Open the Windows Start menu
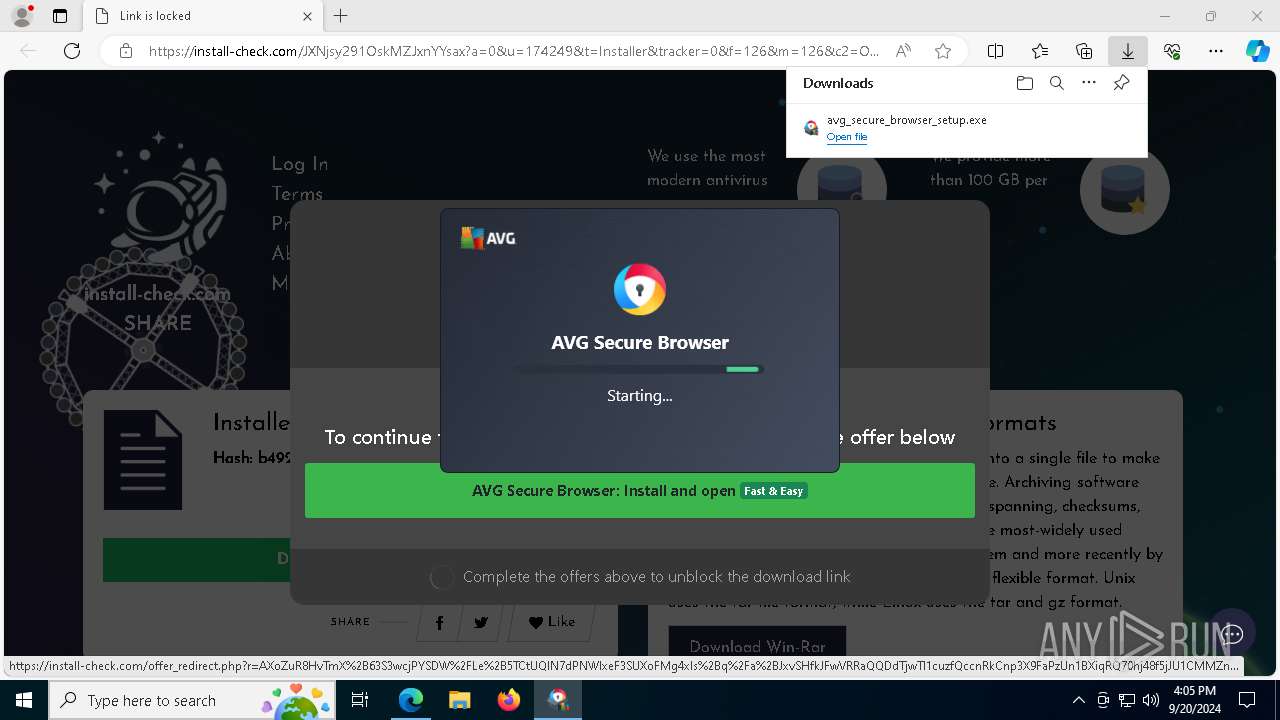This screenshot has width=1280, height=720. click(x=24, y=700)
